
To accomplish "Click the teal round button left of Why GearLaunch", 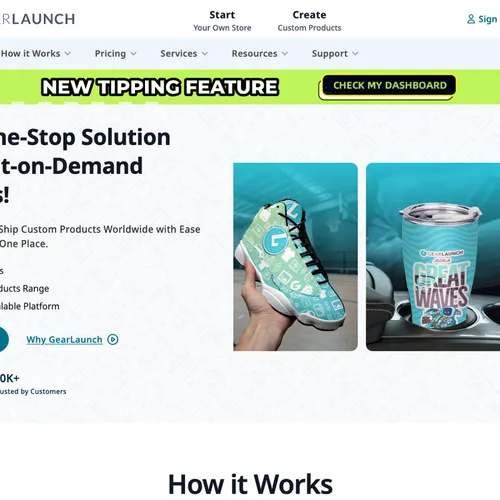I will 4,339.
